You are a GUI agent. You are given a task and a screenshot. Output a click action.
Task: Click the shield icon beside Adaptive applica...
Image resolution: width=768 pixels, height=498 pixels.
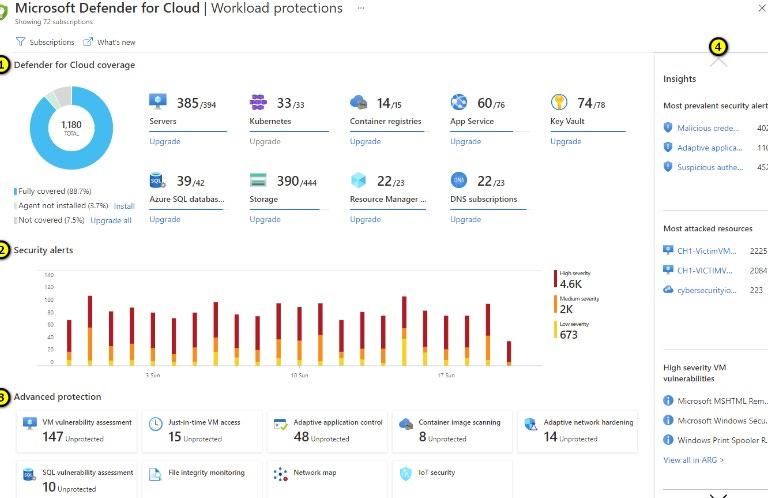click(668, 147)
